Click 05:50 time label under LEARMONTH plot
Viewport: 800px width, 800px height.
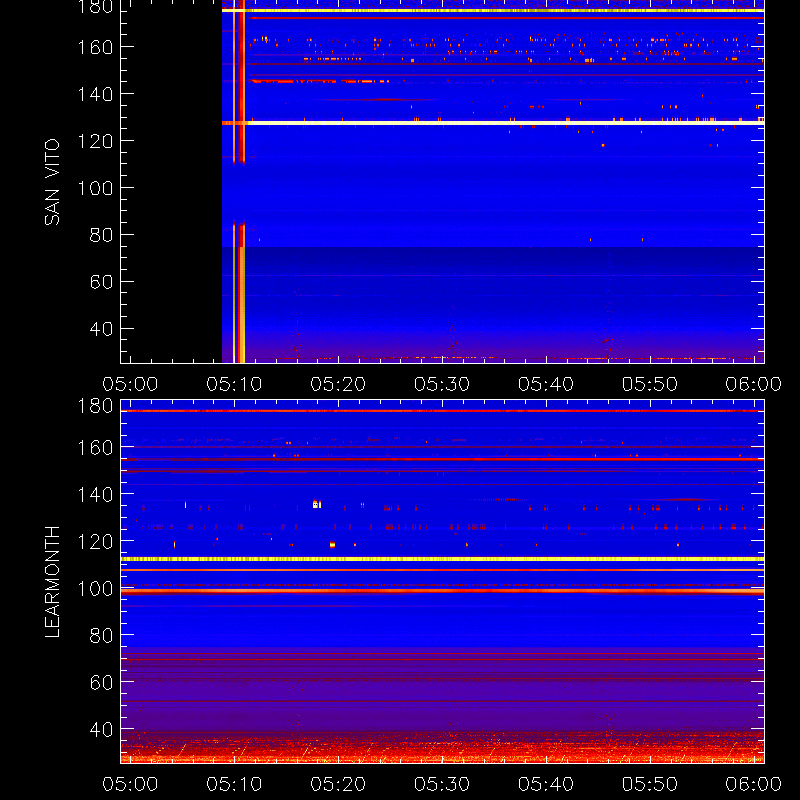(650, 784)
